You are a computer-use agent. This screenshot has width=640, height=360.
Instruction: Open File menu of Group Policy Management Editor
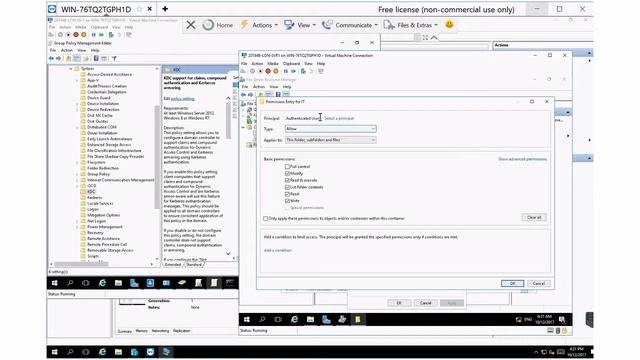(x=53, y=50)
